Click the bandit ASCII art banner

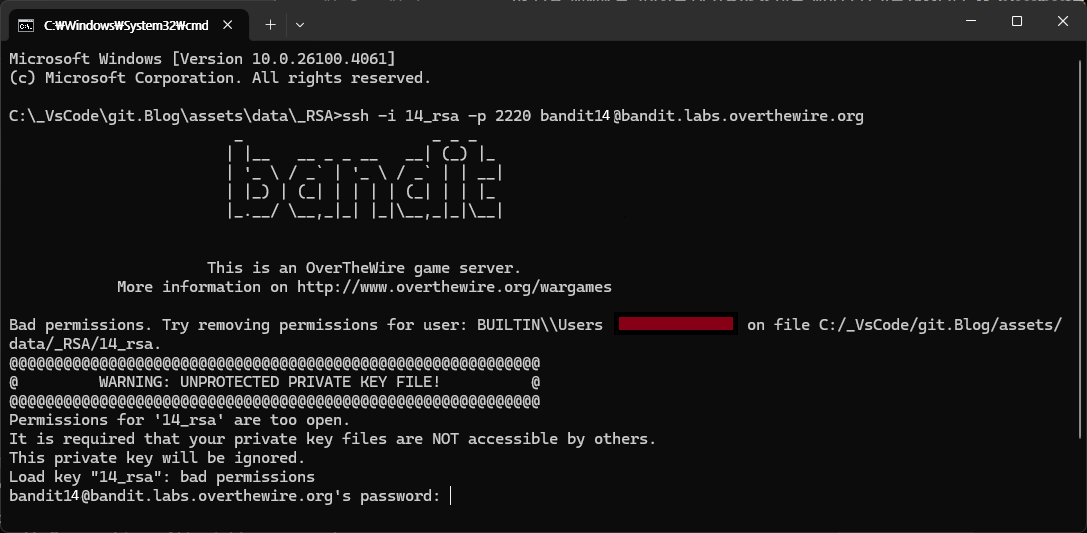coord(365,179)
